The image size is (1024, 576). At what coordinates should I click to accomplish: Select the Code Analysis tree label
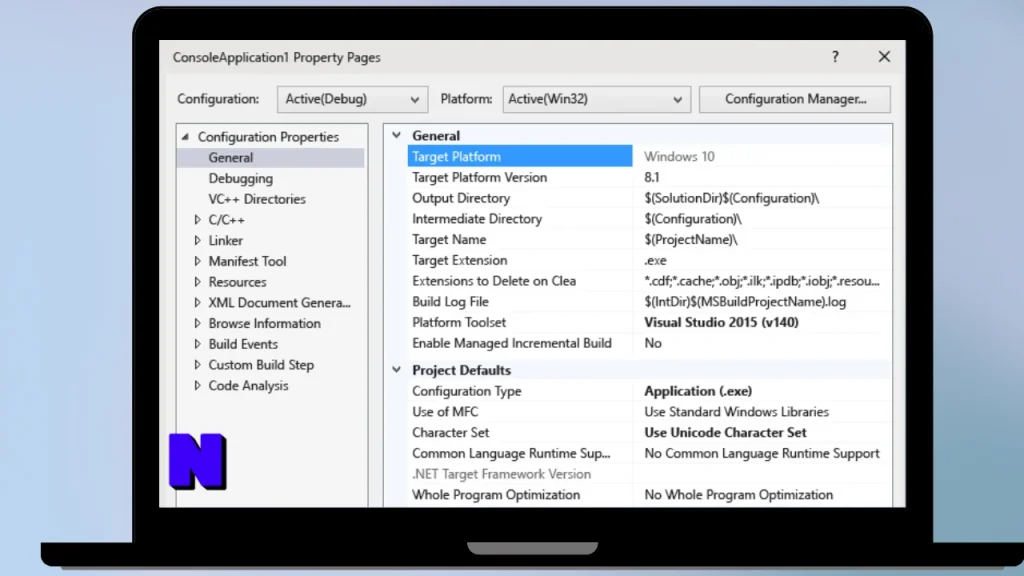248,386
